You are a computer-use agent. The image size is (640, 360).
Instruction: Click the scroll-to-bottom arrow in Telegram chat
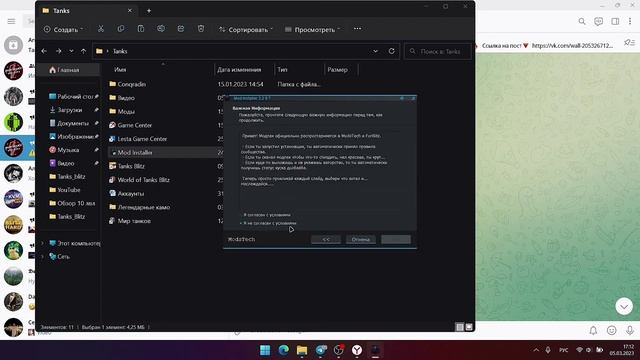624,306
